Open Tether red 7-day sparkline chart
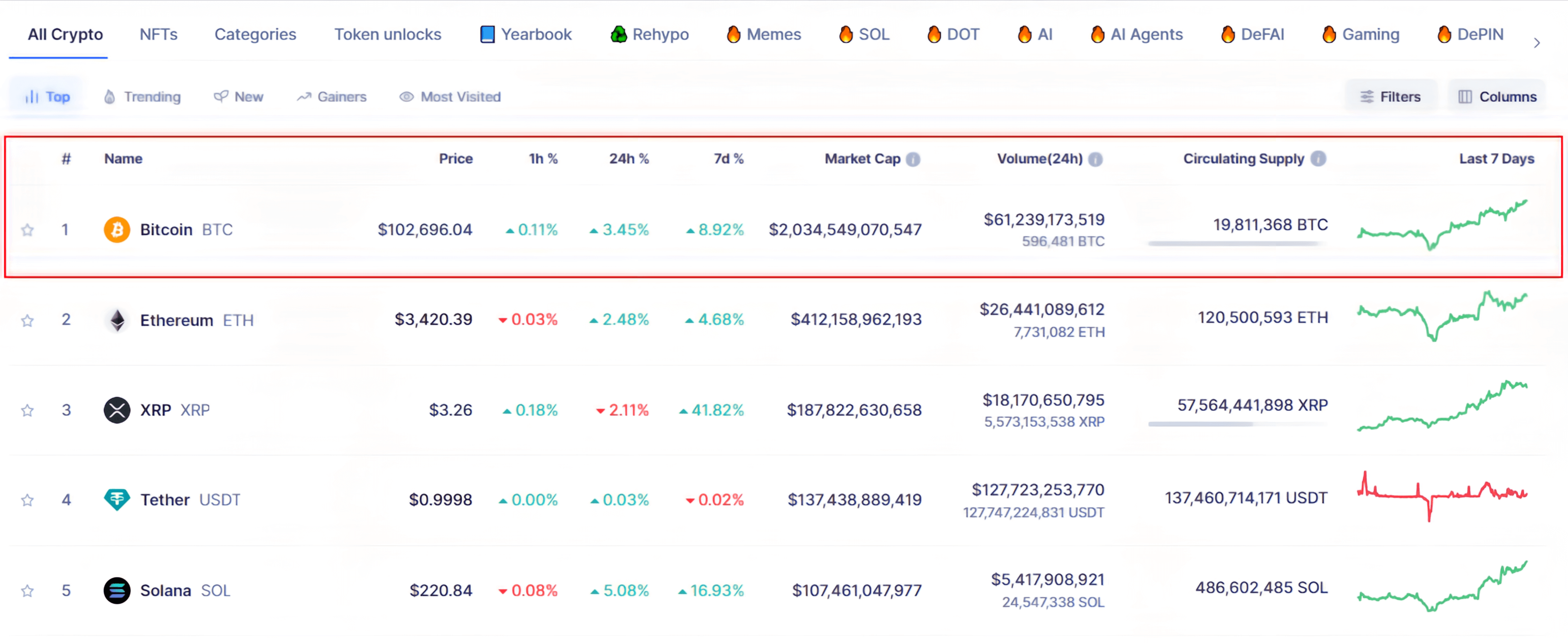This screenshot has width=1568, height=643. [1442, 495]
